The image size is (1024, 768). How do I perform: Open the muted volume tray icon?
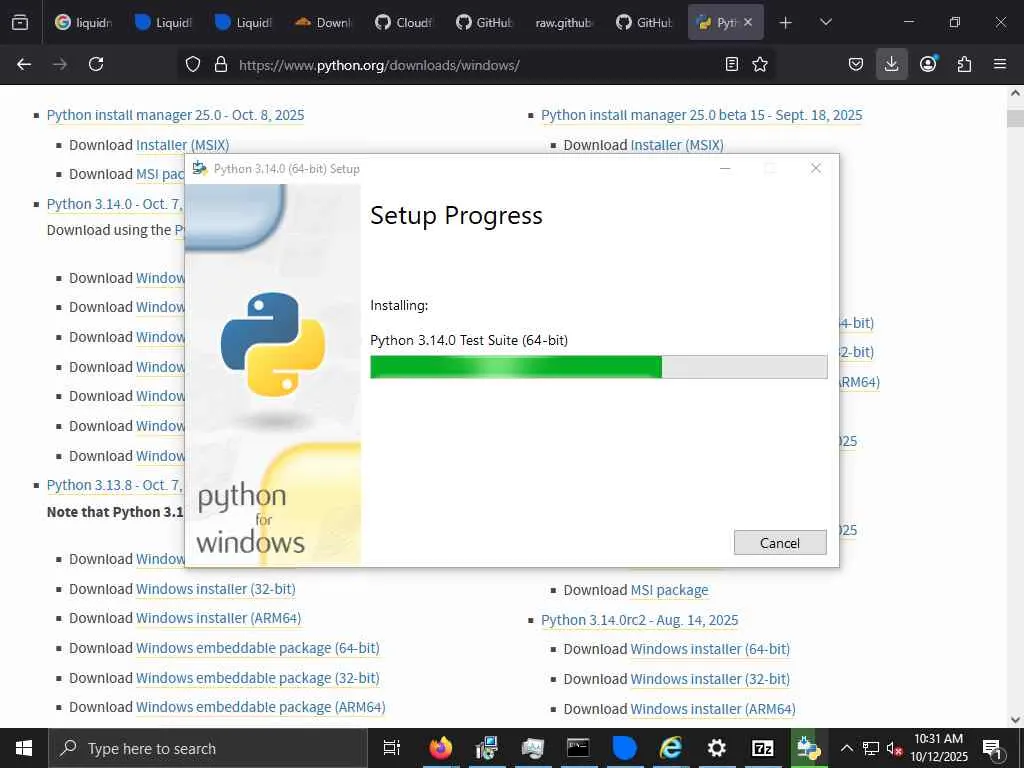[x=894, y=748]
